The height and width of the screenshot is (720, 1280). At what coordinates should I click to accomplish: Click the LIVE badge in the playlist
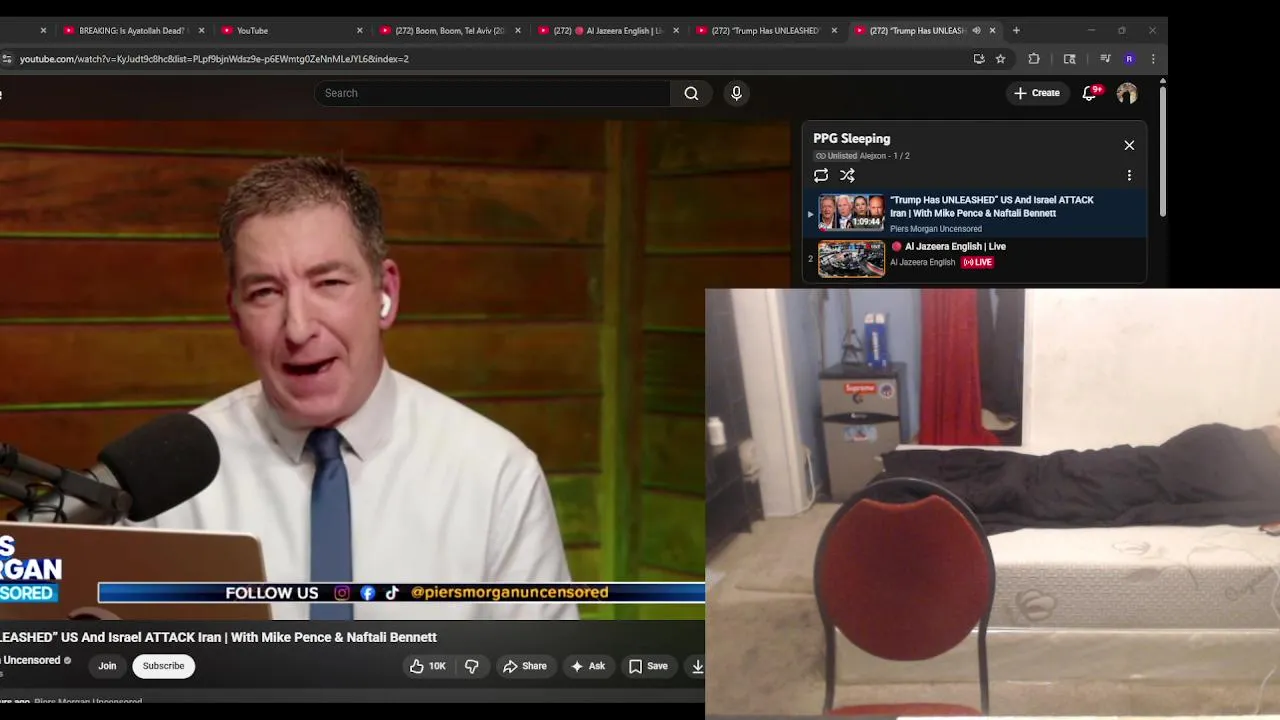[x=977, y=262]
